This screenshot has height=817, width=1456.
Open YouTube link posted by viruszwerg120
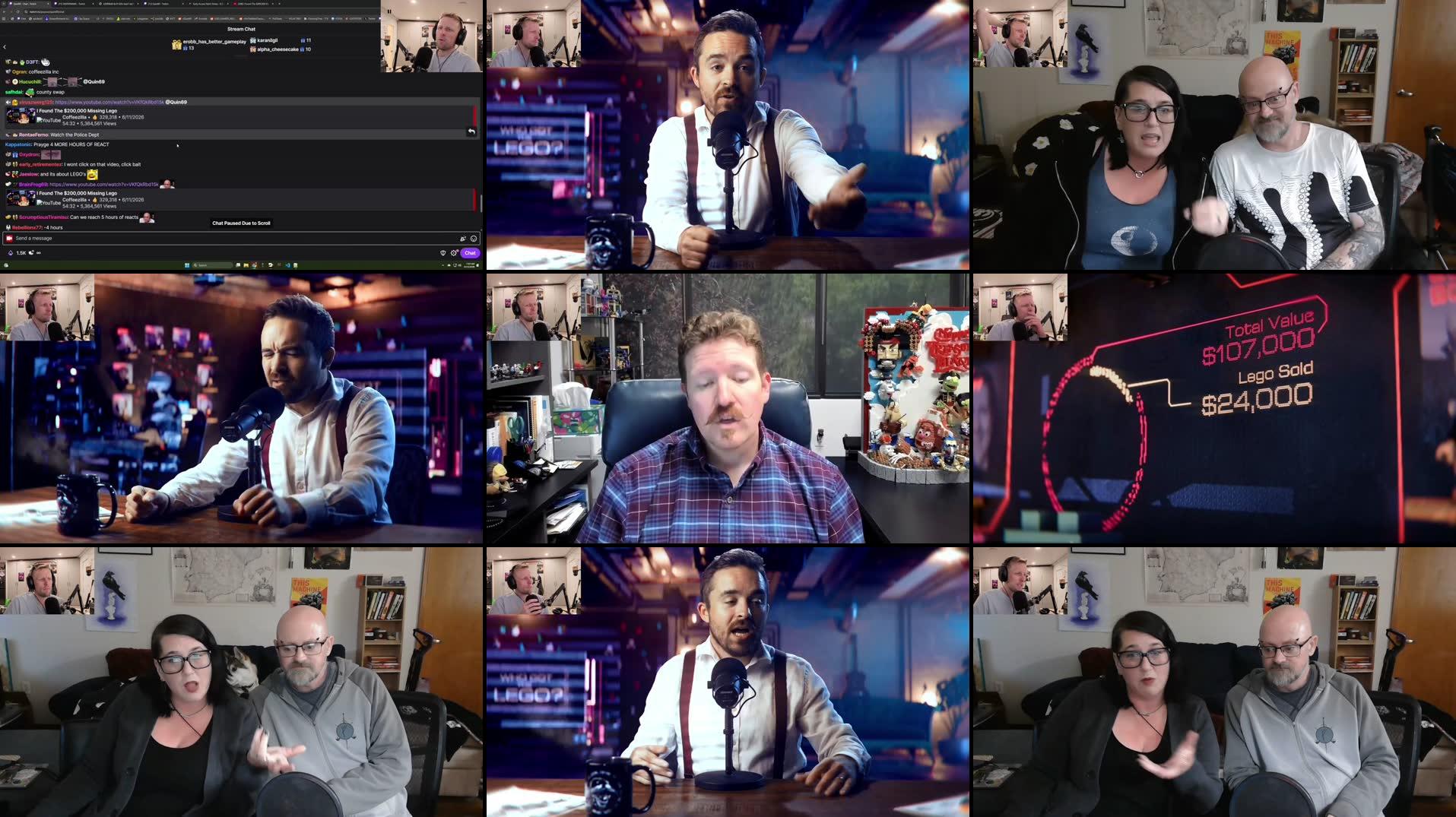click(109, 102)
